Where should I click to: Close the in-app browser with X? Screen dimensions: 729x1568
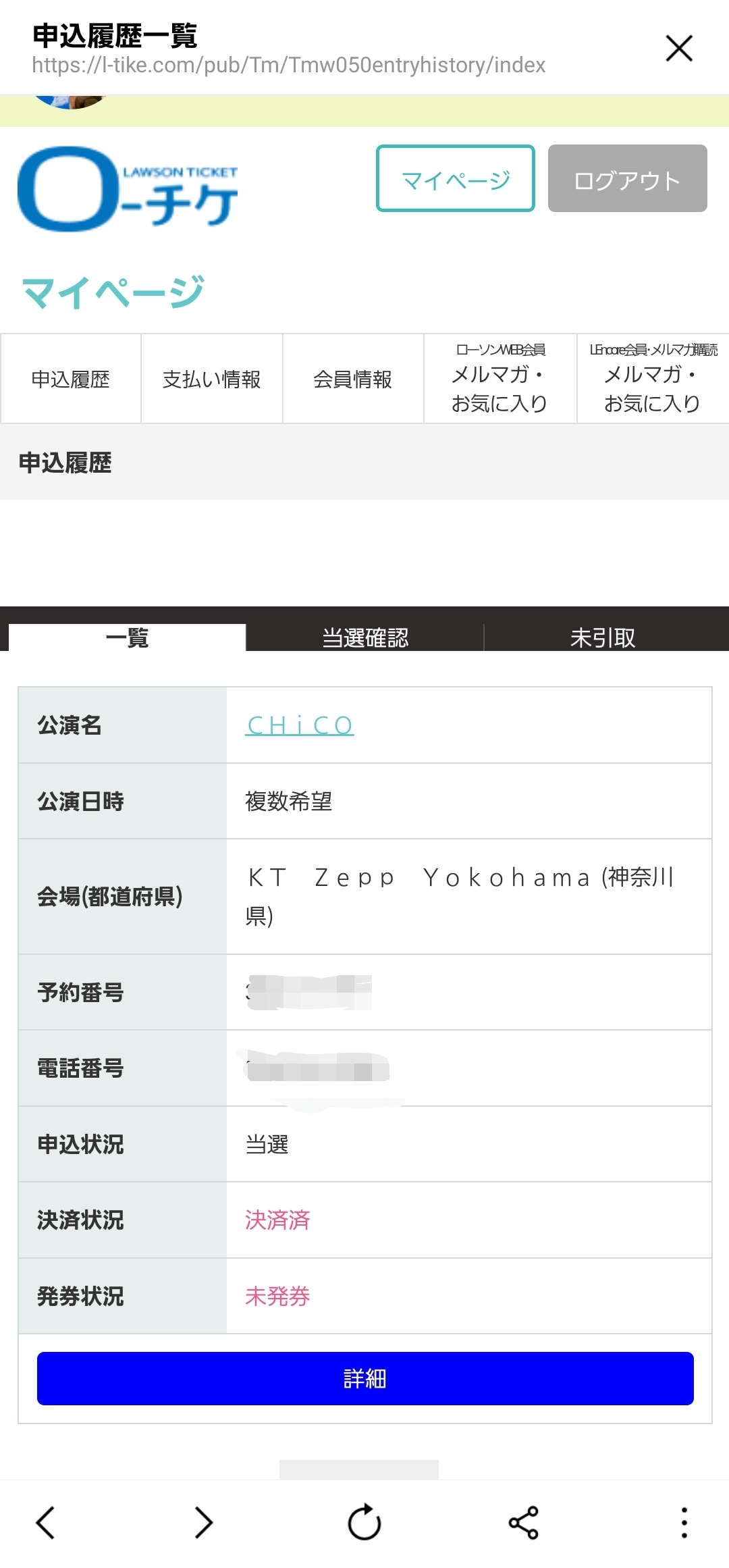click(679, 49)
